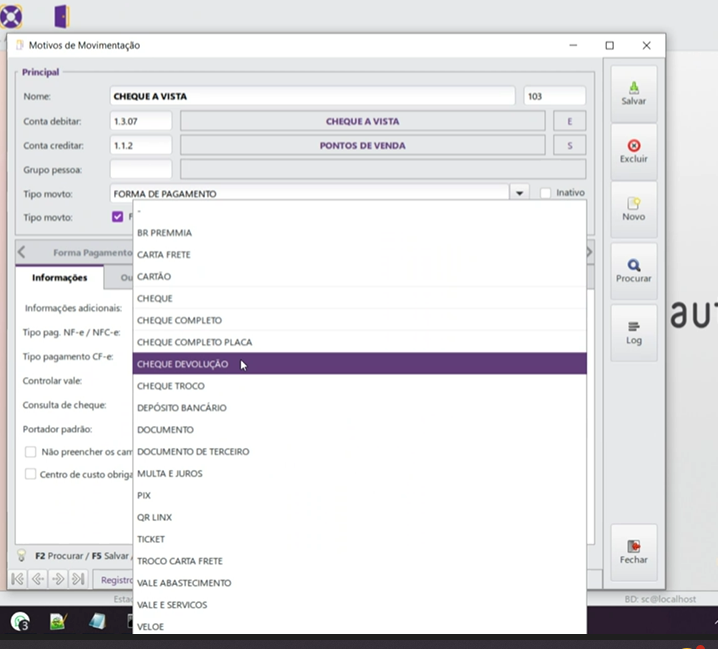The image size is (718, 649).
Task: Open the Log button
Action: point(634,333)
